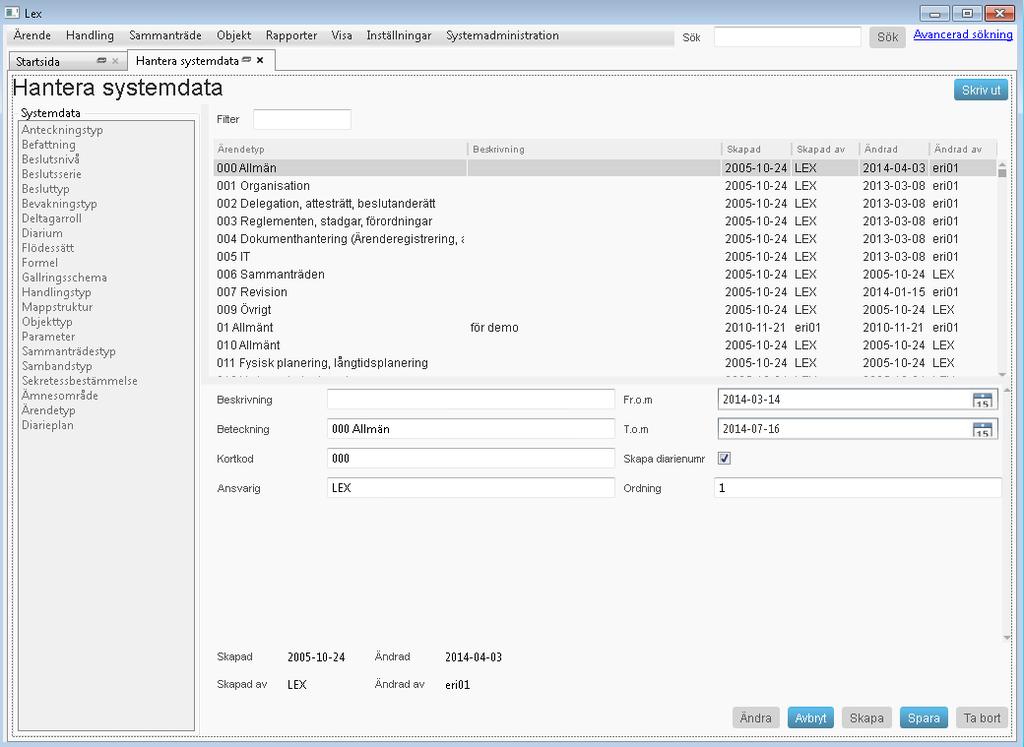This screenshot has height=747, width=1024.
Task: Pin the Hantera systemdata tab icon
Action: [246, 60]
